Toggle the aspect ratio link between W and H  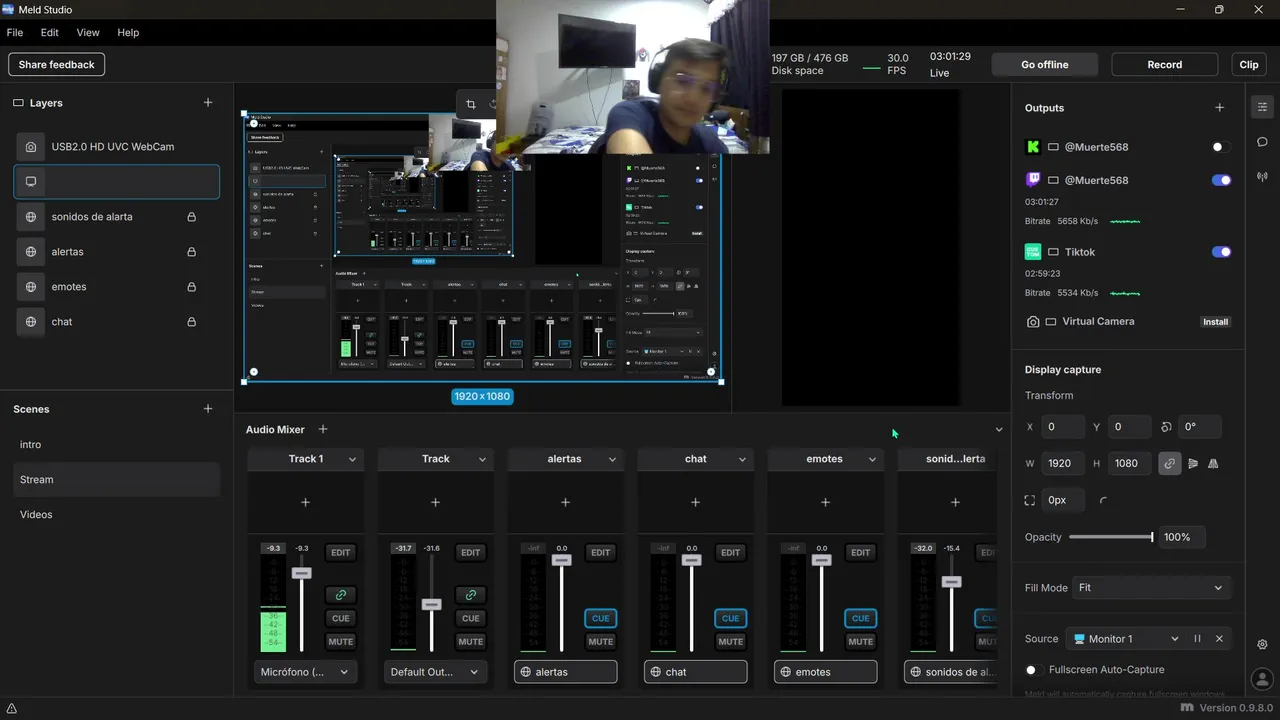pyautogui.click(x=1169, y=464)
